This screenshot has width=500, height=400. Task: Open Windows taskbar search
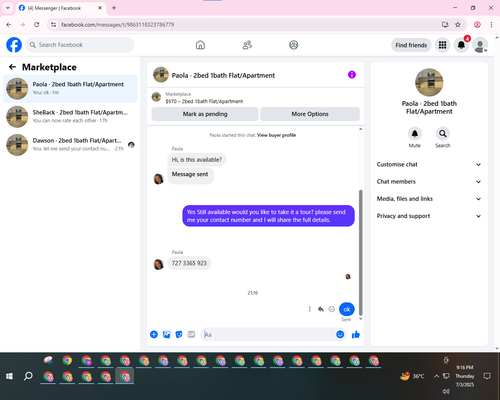(x=28, y=376)
